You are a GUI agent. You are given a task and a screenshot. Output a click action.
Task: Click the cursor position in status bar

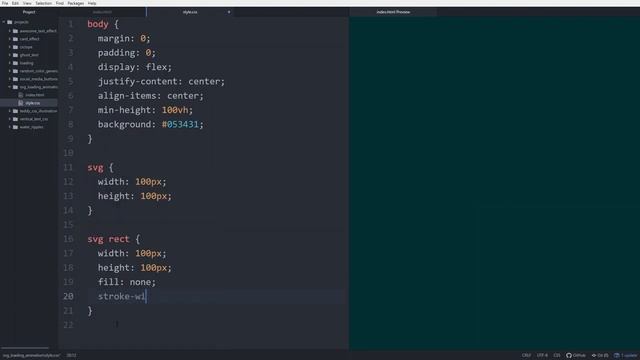coord(71,356)
